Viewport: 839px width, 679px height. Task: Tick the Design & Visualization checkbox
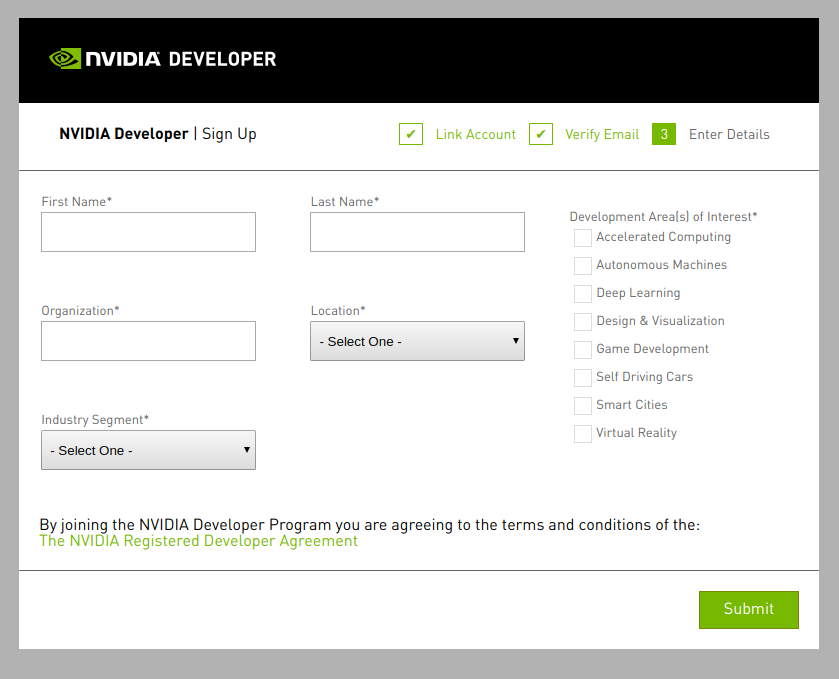tap(583, 322)
